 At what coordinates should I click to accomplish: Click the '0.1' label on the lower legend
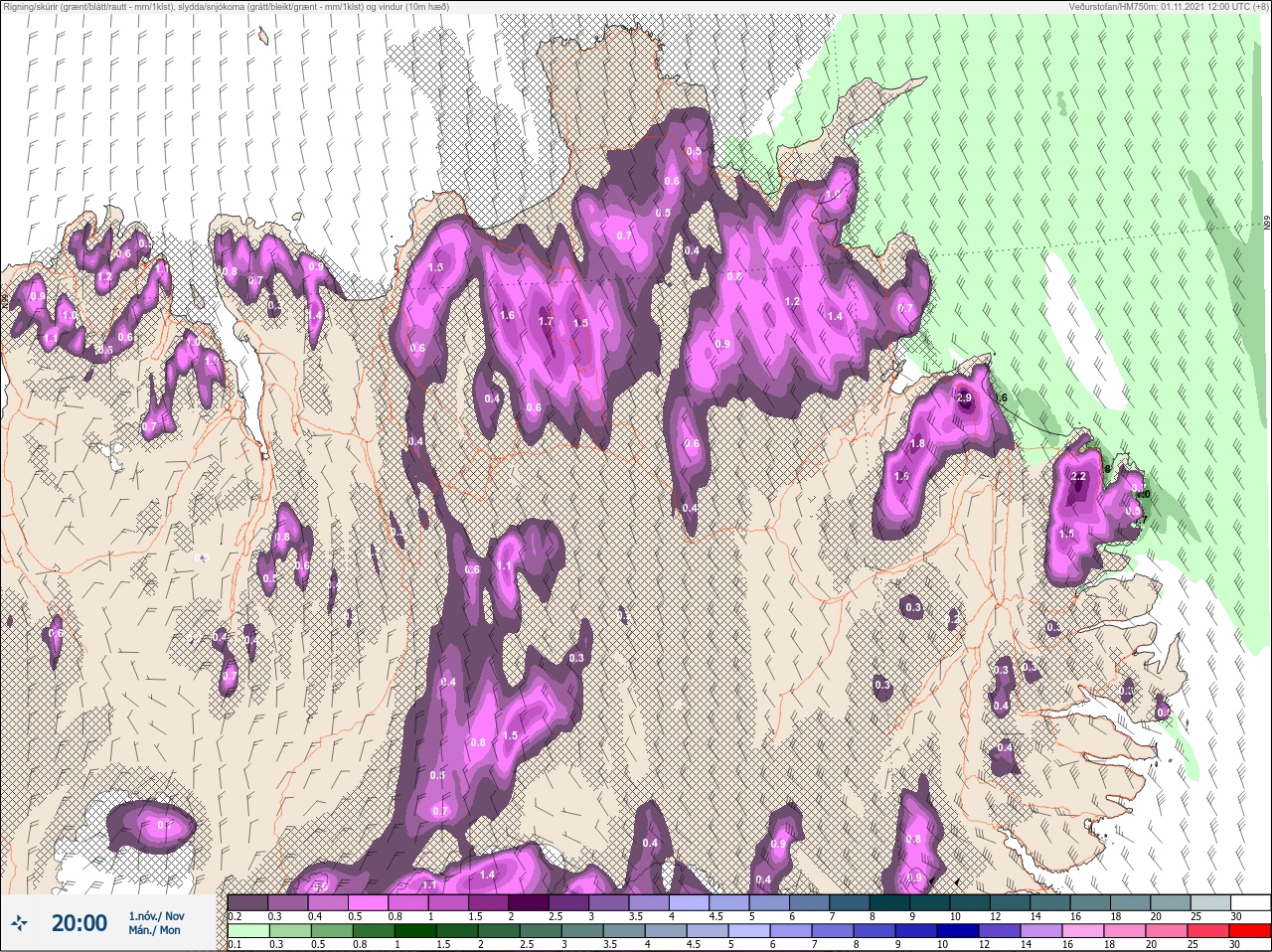tap(235, 944)
